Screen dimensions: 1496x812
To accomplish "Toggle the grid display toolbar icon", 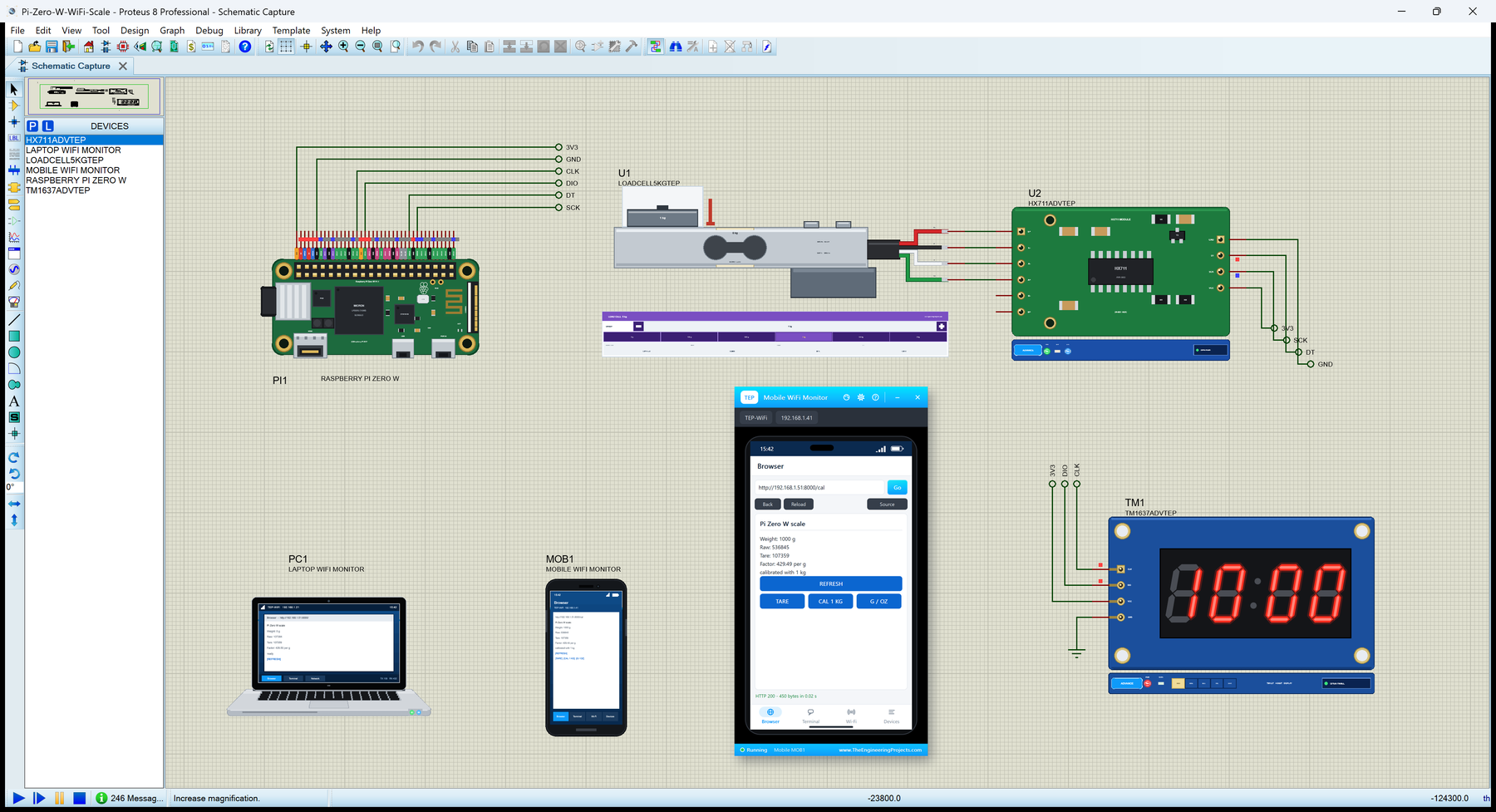I will 287,47.
